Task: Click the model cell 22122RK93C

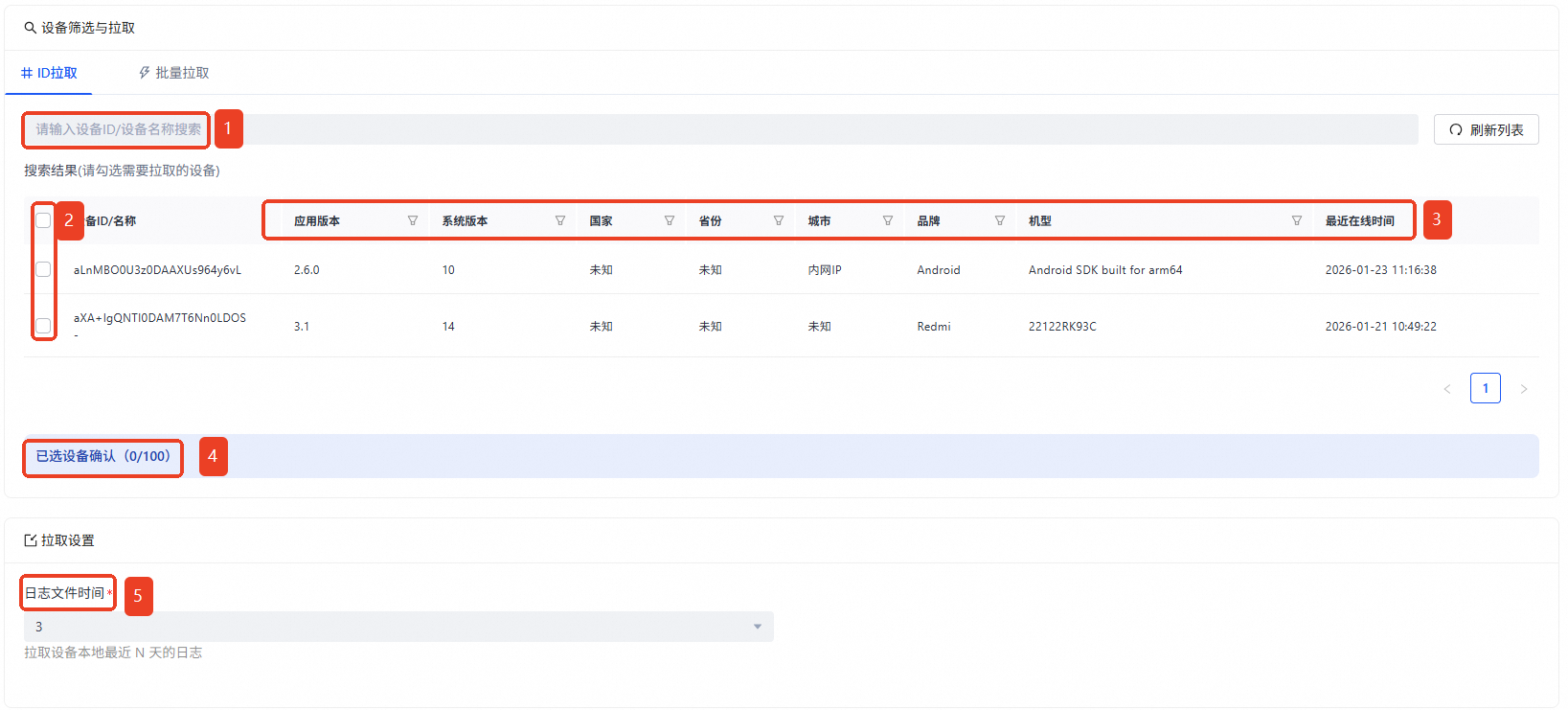Action: (1062, 327)
